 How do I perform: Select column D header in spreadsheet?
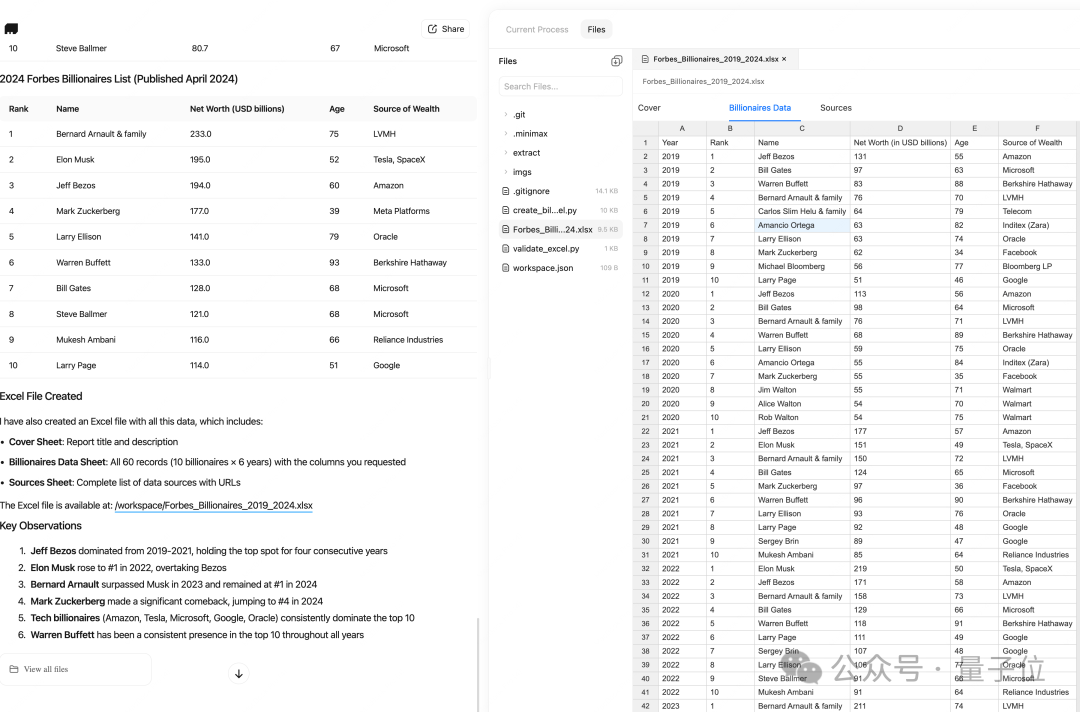pos(900,129)
